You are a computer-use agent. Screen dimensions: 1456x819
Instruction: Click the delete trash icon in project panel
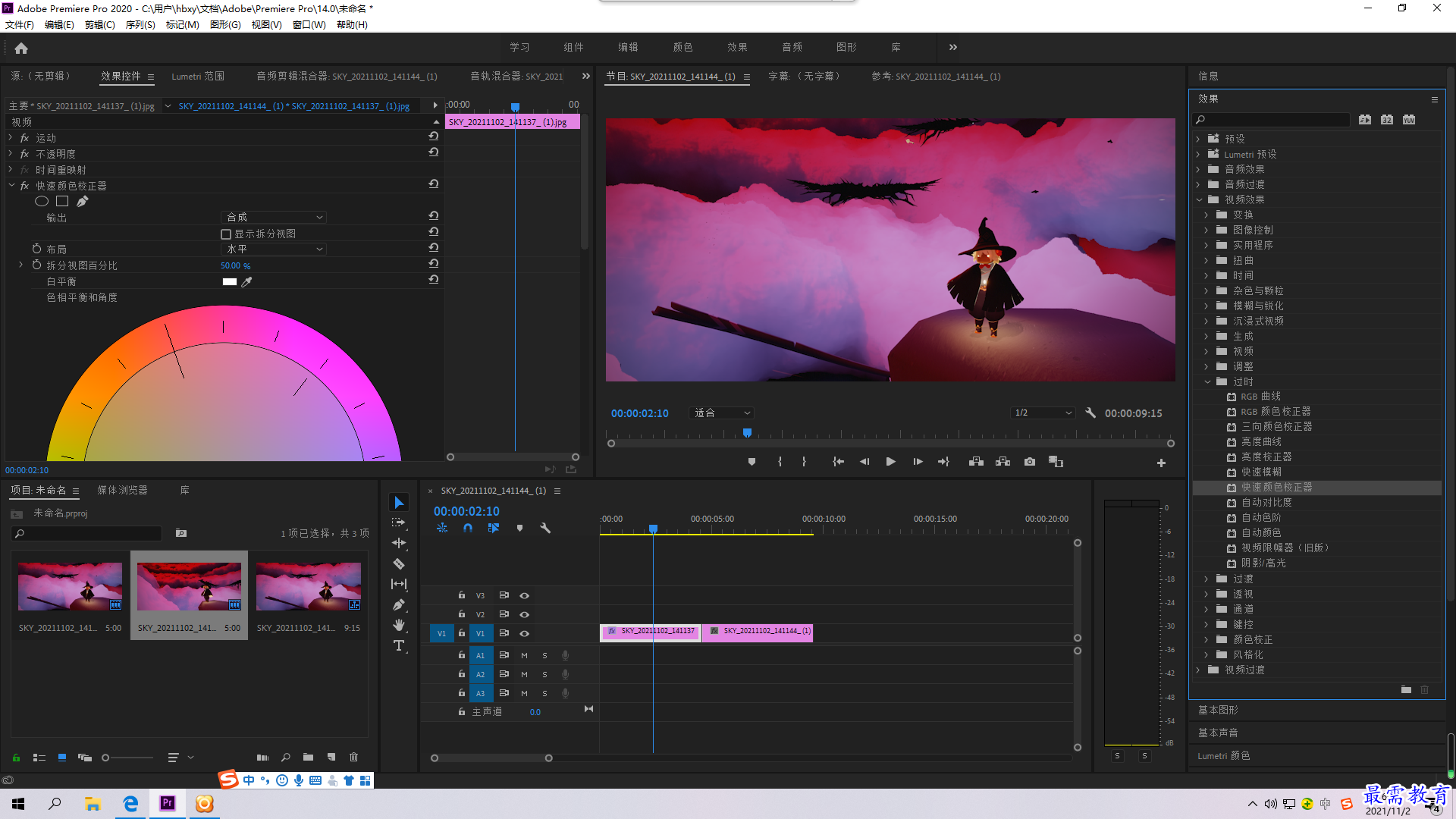click(353, 757)
